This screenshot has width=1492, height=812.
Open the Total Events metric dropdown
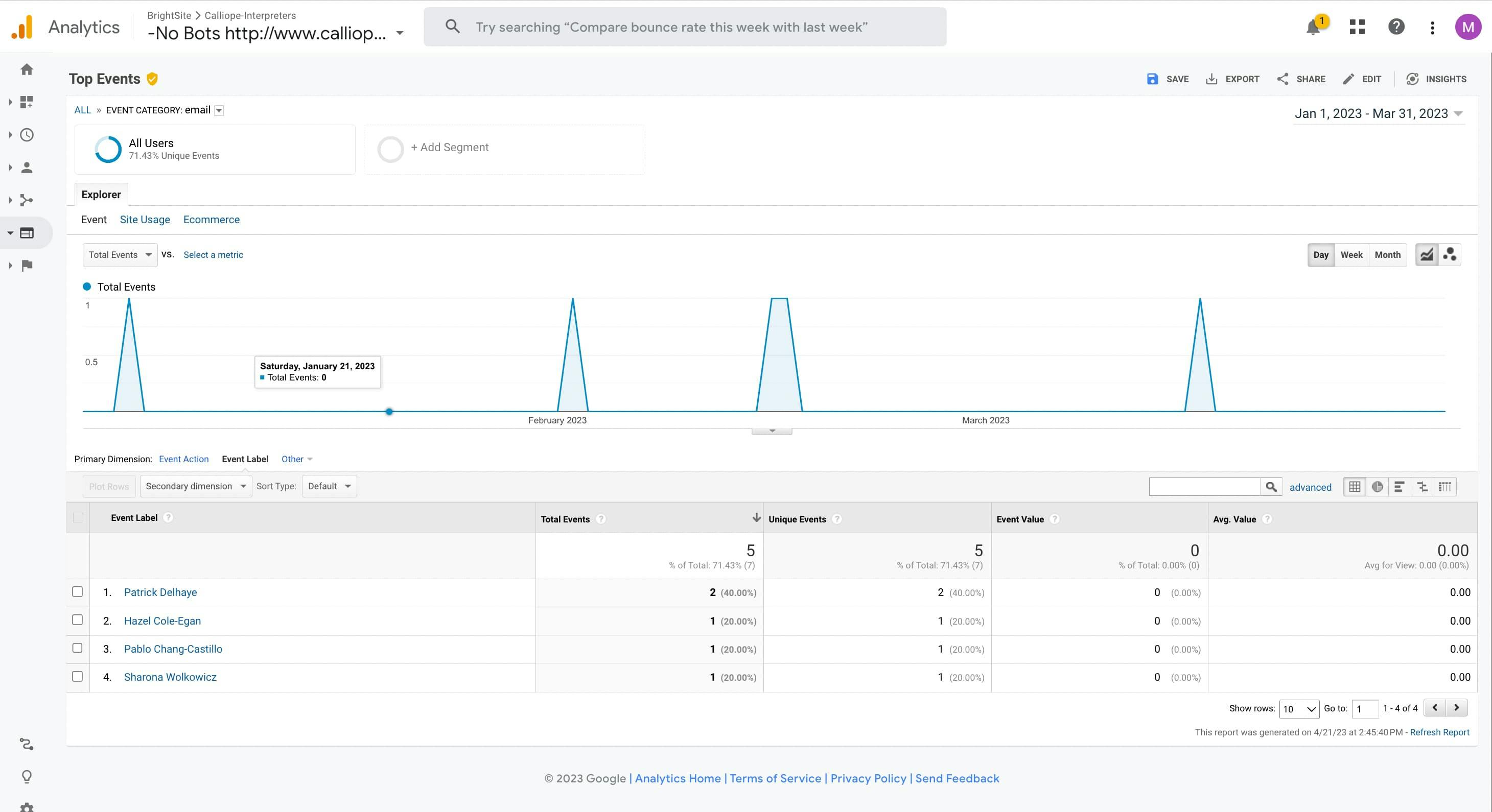tap(120, 255)
